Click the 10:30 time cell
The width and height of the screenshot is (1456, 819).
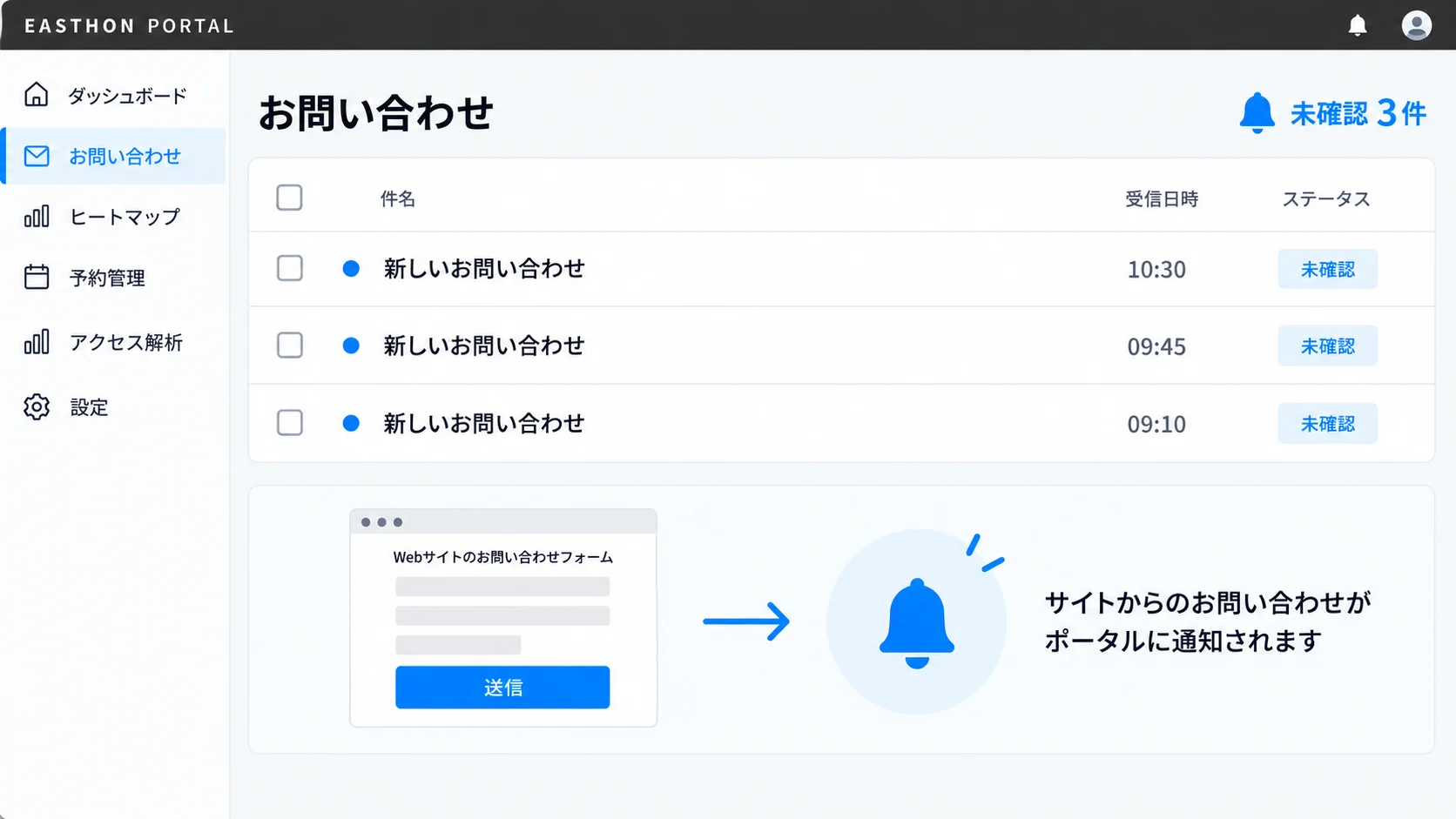point(1156,269)
